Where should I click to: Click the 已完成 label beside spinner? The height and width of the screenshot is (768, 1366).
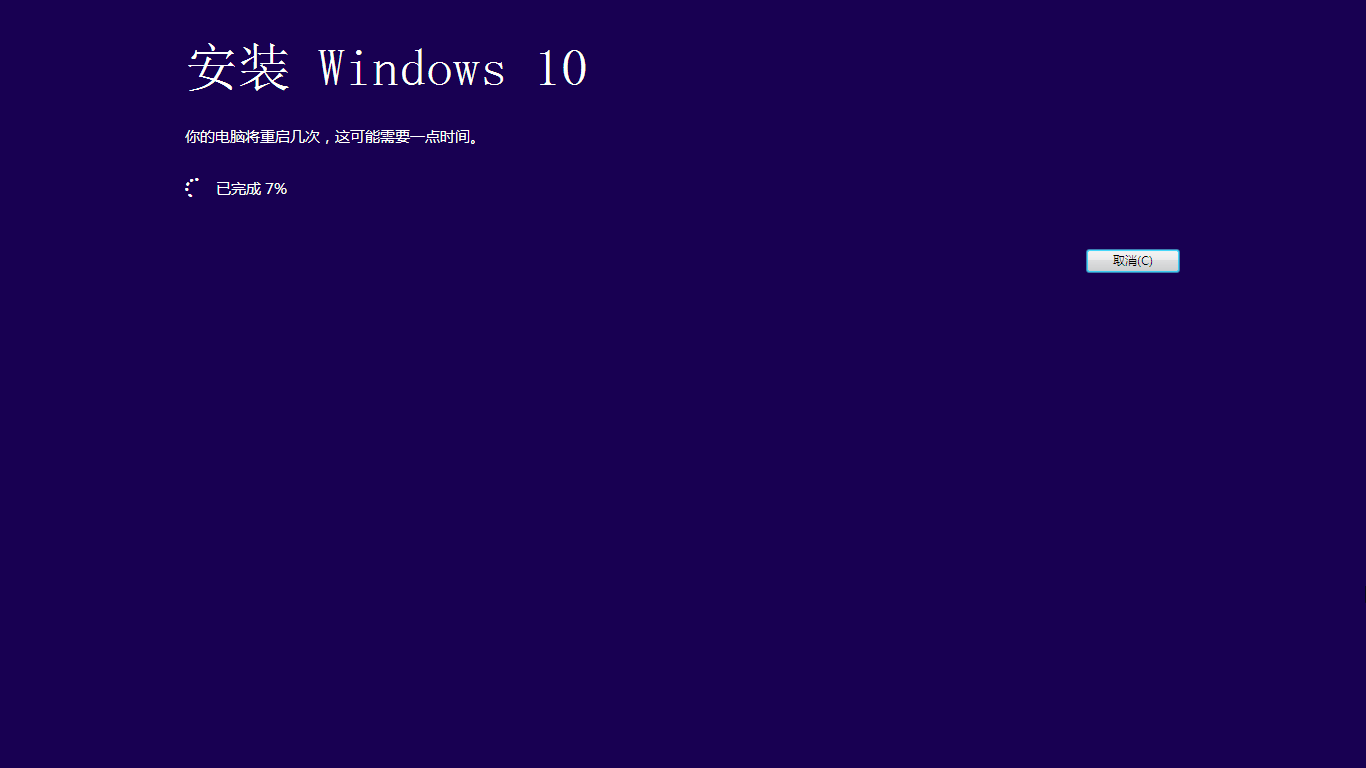tap(238, 188)
